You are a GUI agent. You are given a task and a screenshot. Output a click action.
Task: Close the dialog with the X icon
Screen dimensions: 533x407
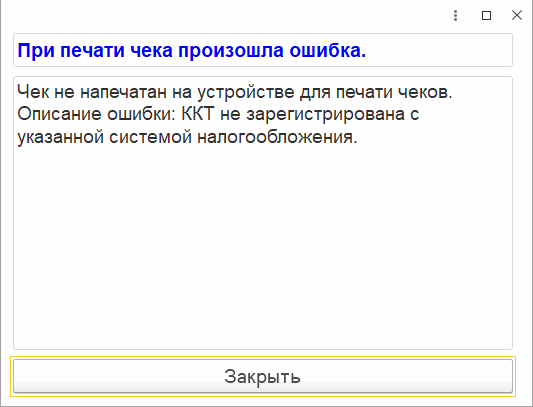pyautogui.click(x=517, y=15)
